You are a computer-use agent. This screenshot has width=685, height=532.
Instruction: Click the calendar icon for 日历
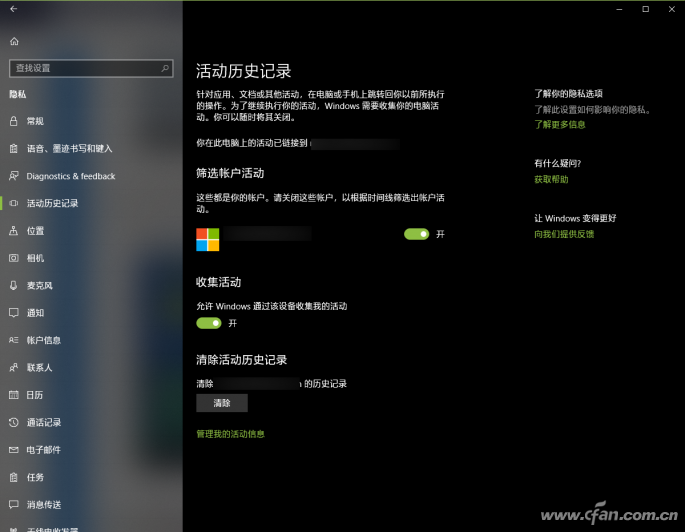pos(14,395)
